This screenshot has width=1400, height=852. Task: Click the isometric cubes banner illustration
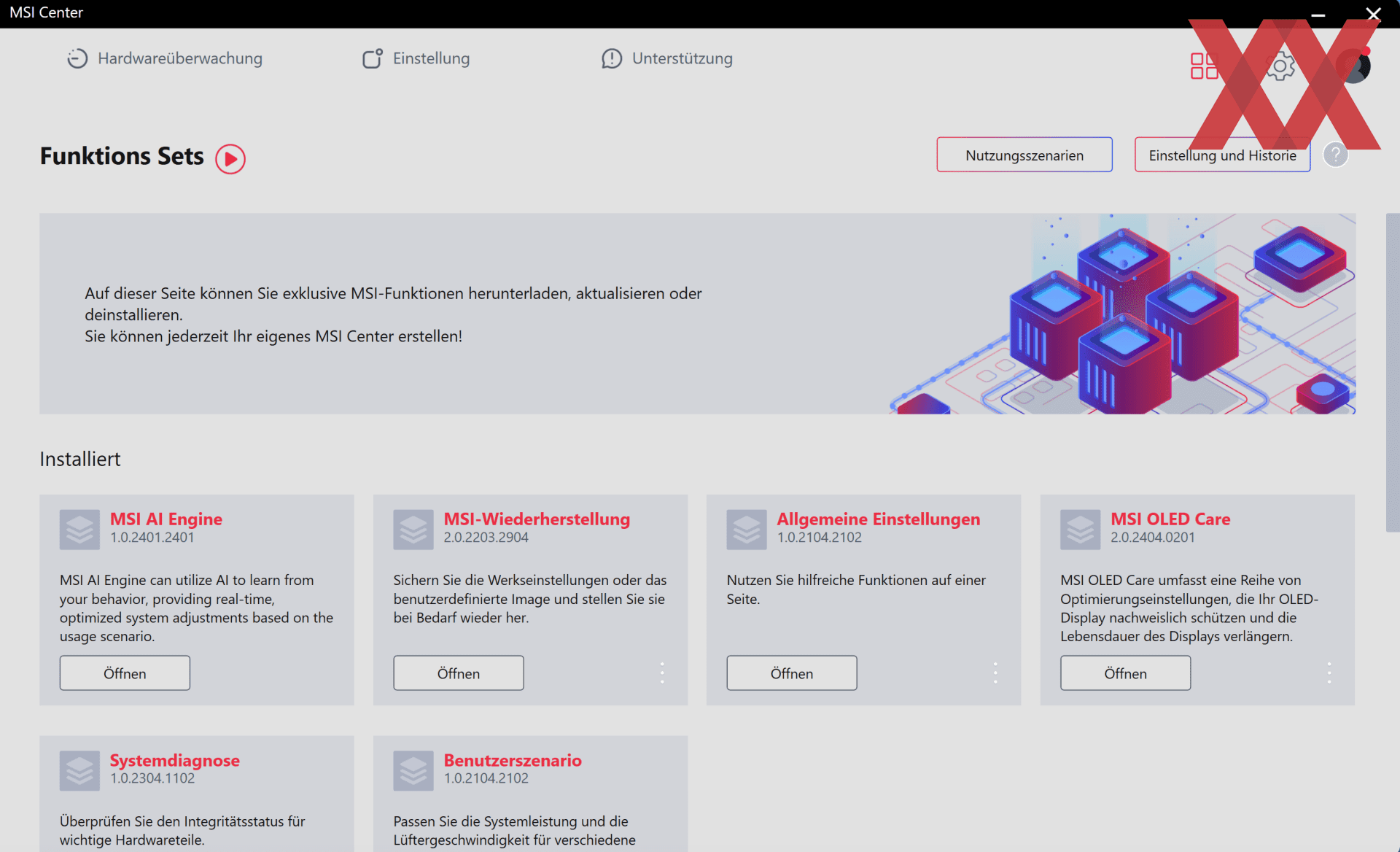pos(1123,314)
